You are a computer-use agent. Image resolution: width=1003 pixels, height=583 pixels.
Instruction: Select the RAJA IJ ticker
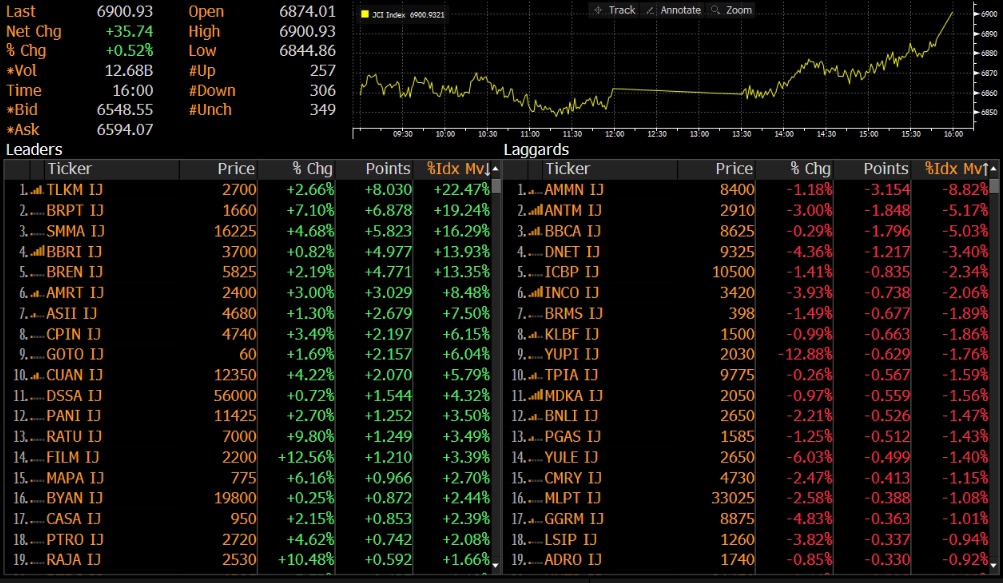(x=74, y=560)
